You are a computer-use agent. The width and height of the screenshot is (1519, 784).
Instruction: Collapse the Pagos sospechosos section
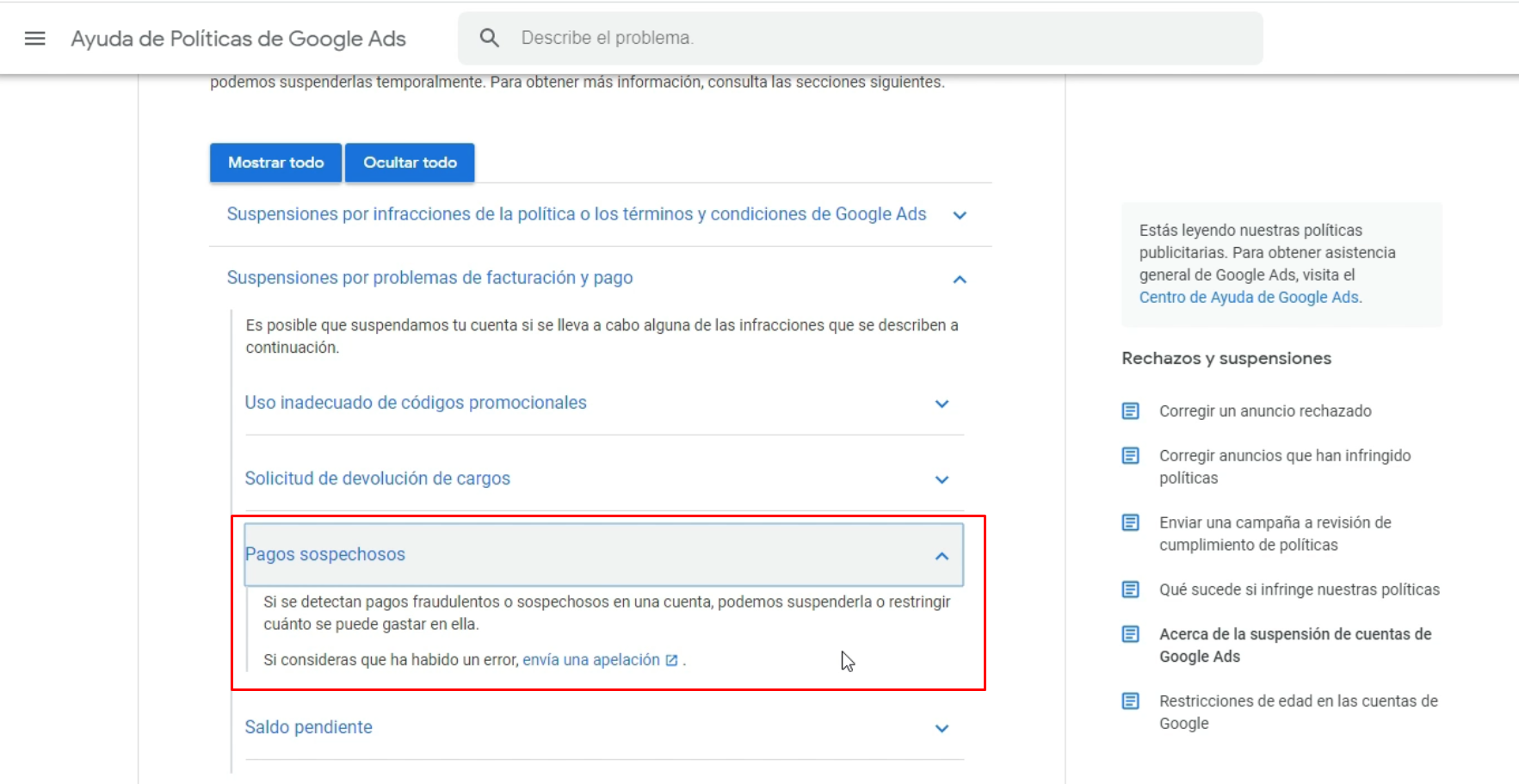pyautogui.click(x=604, y=554)
